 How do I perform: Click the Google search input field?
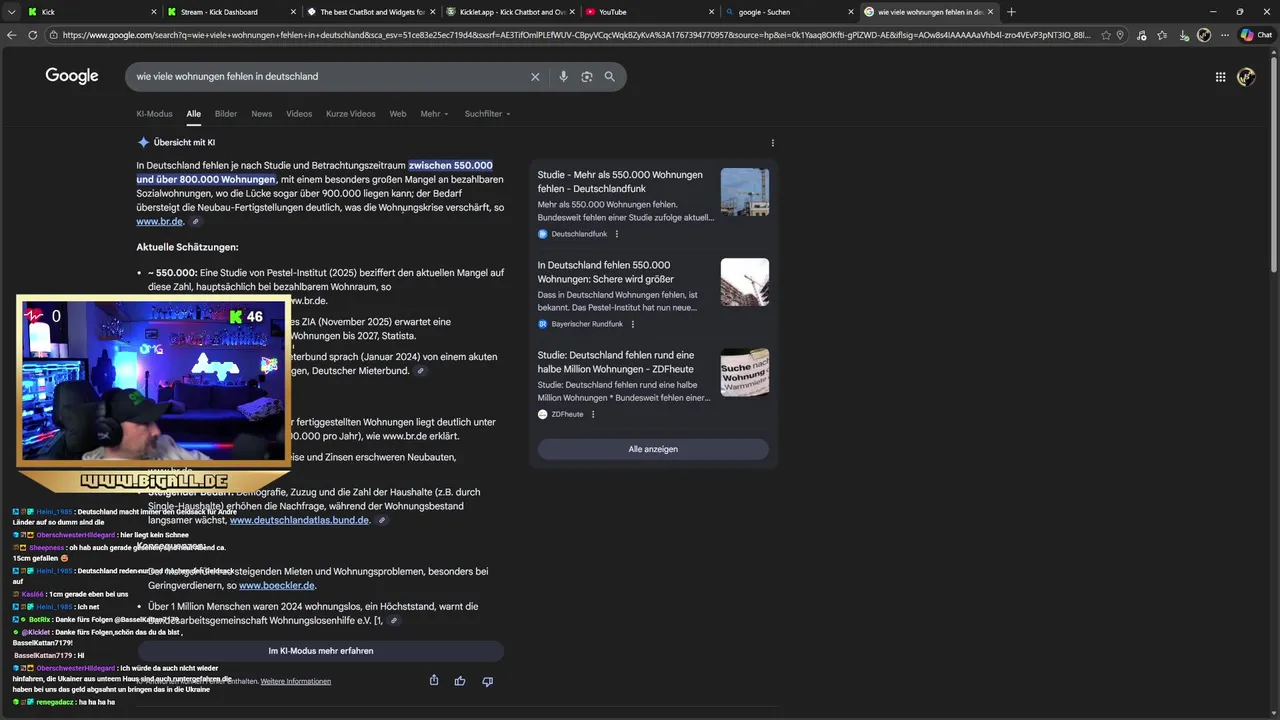point(330,76)
